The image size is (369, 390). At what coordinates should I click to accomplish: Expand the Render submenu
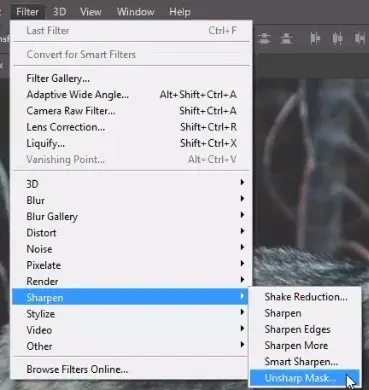pos(131,281)
